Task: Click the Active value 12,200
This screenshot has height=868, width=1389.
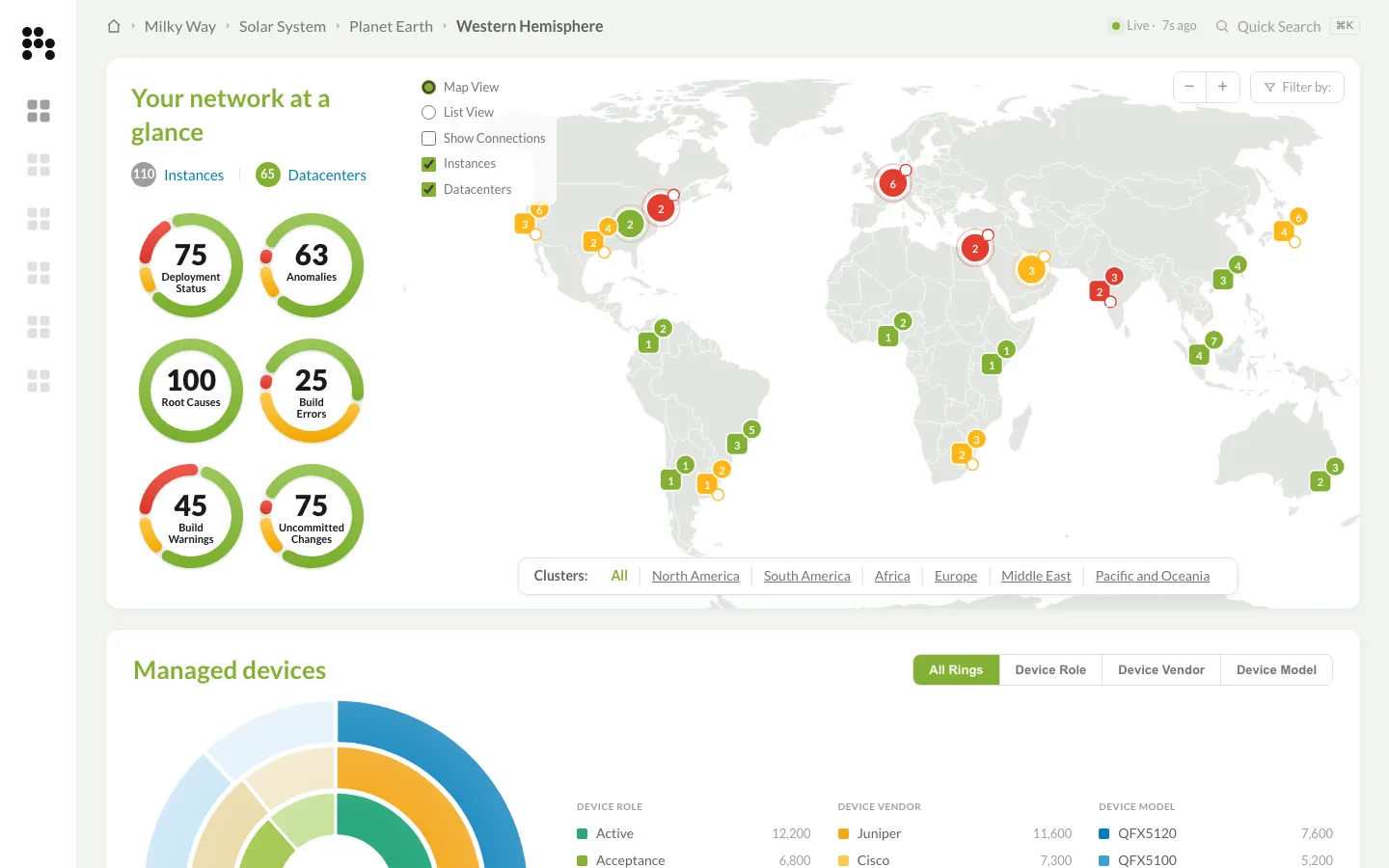Action: click(791, 833)
